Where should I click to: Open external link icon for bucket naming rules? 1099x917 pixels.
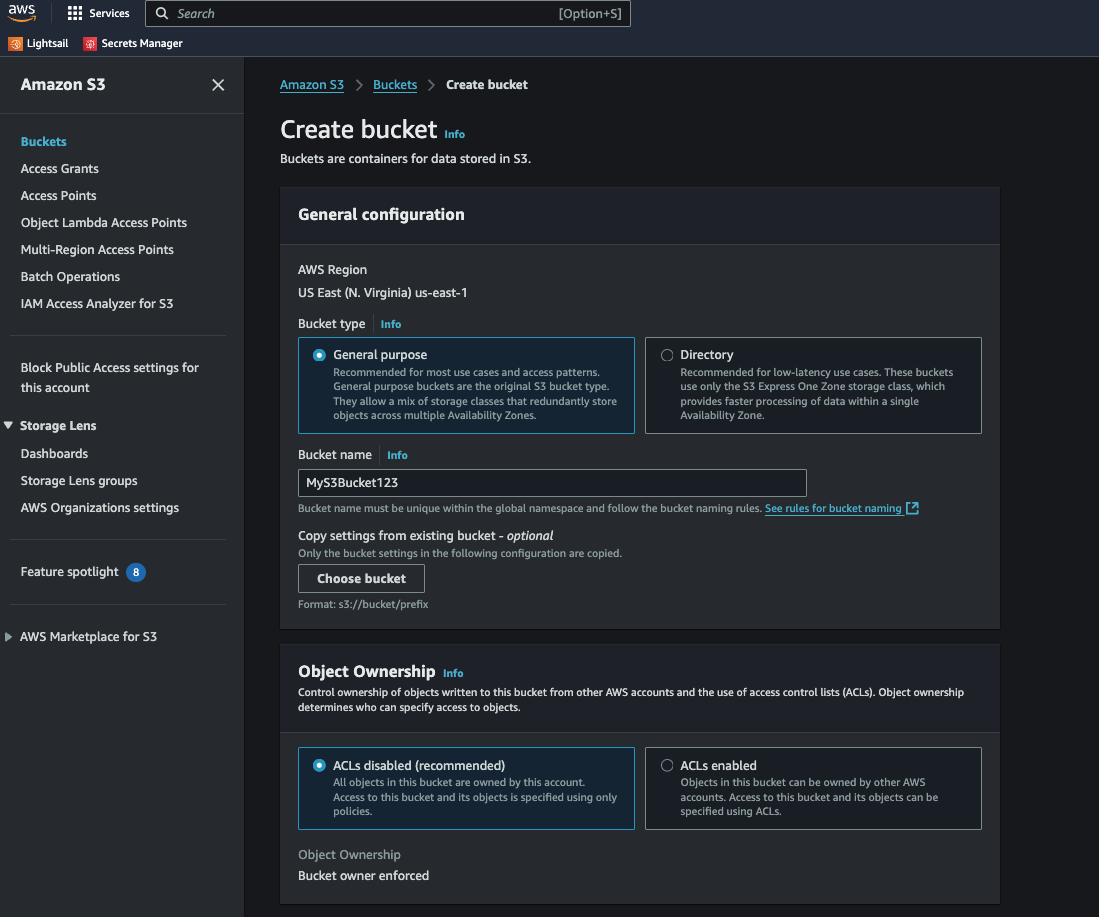[x=912, y=508]
